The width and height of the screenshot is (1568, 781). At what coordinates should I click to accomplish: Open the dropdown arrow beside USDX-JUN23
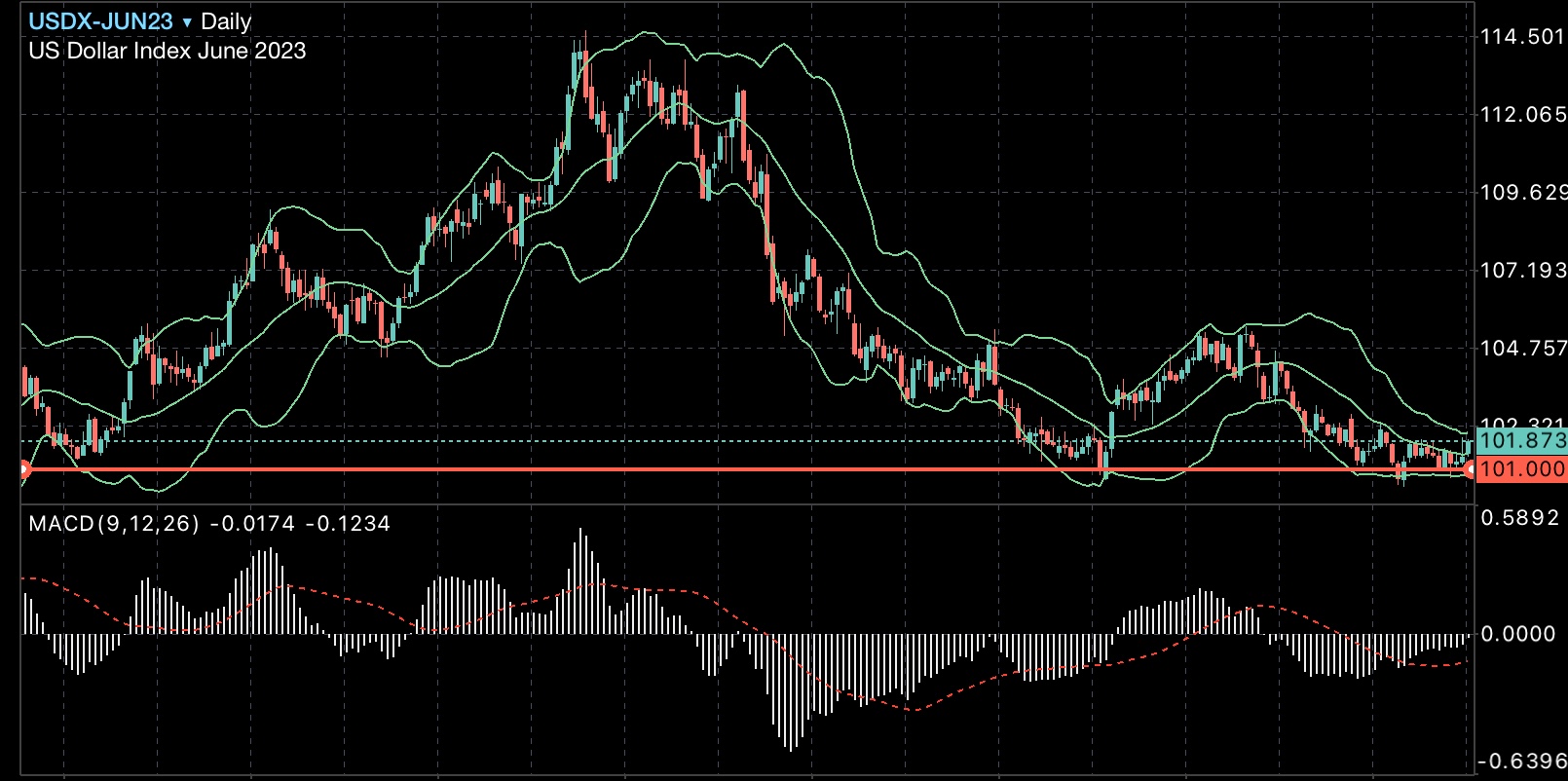187,22
